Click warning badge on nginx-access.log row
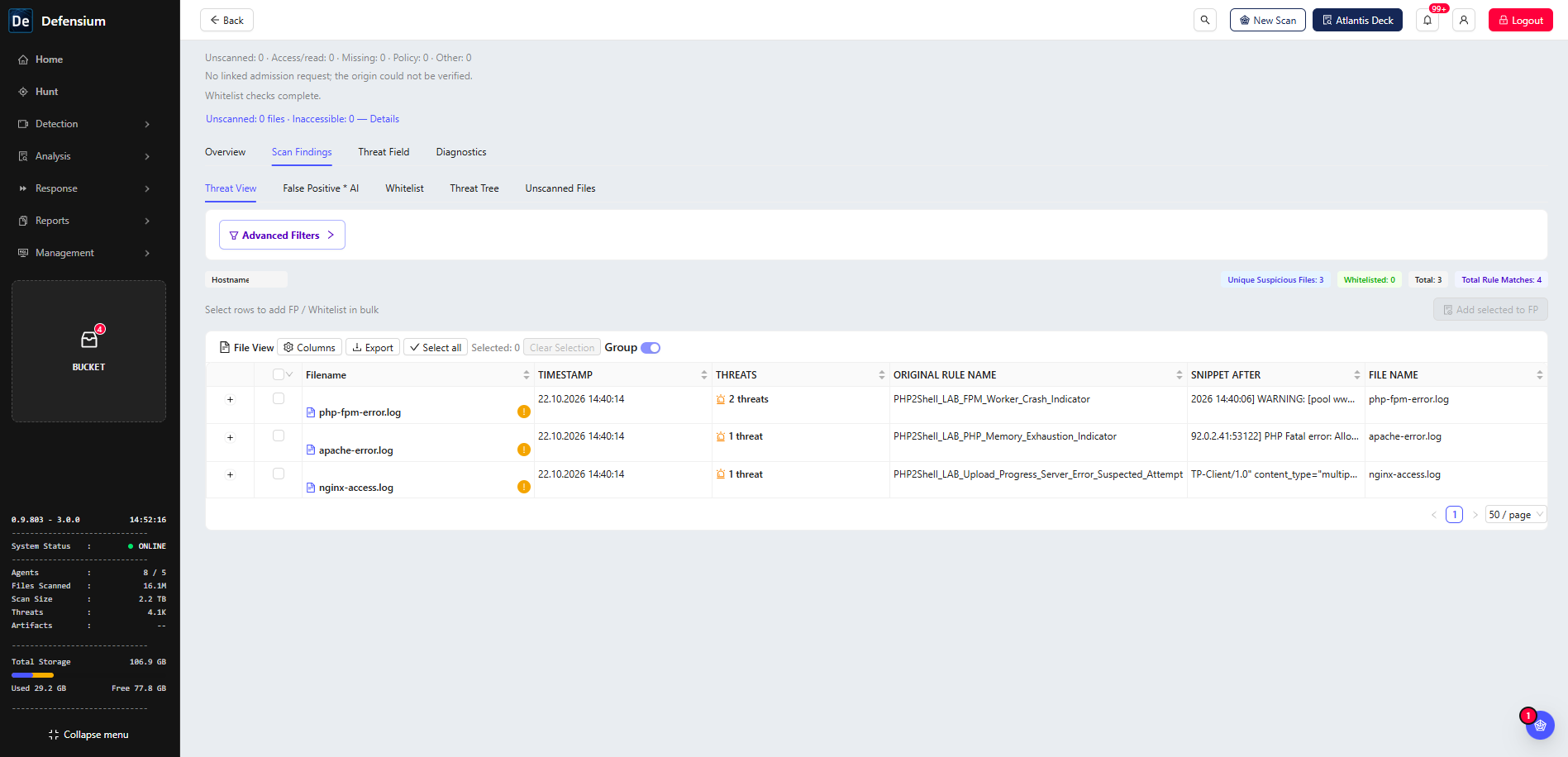Screen dimensions: 1568x757 pyautogui.click(x=524, y=487)
